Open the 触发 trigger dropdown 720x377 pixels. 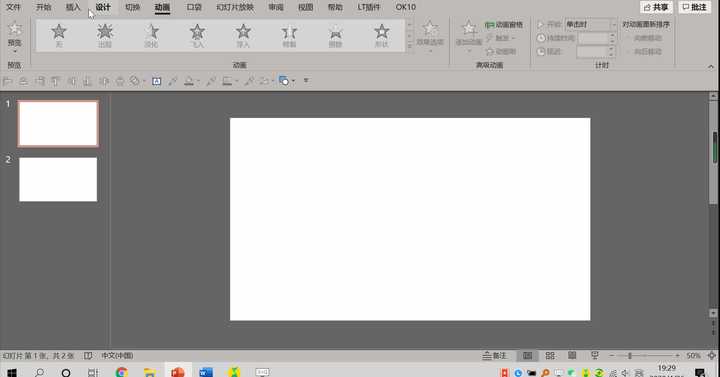click(501, 38)
